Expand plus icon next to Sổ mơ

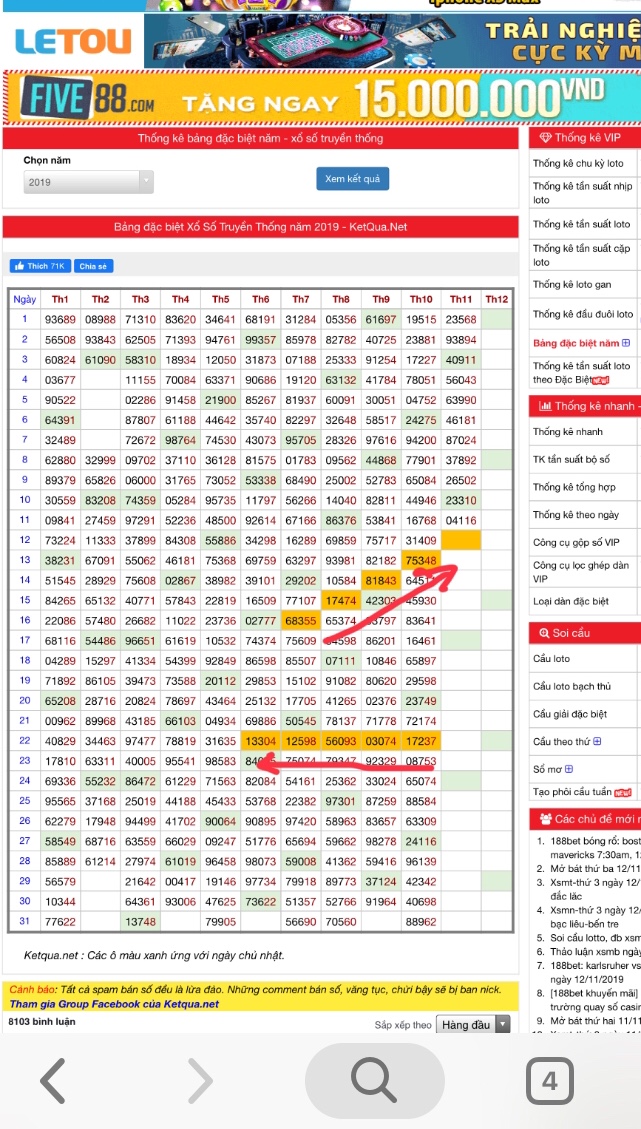569,768
